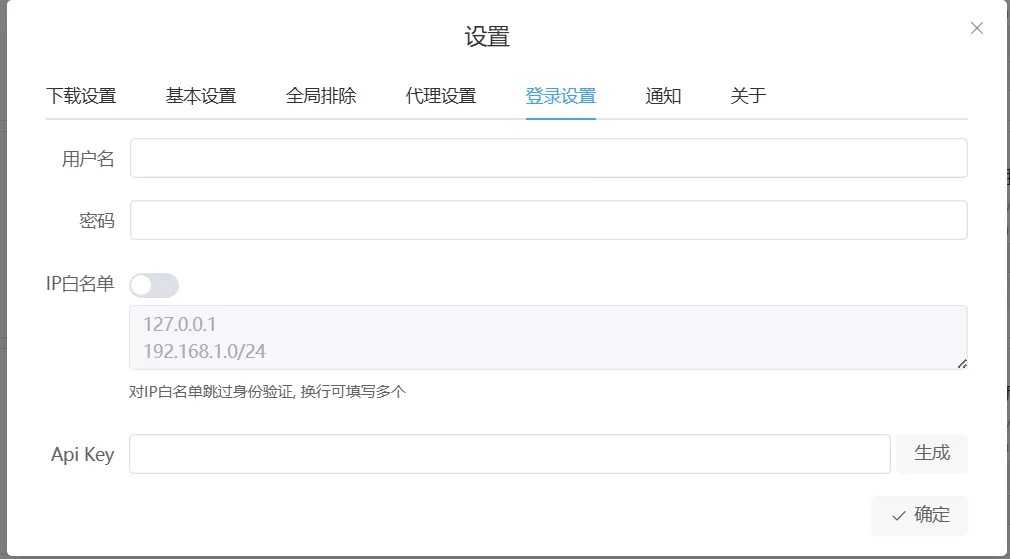Select the 全局排除 tab
This screenshot has height=559, width=1010.
(321, 96)
